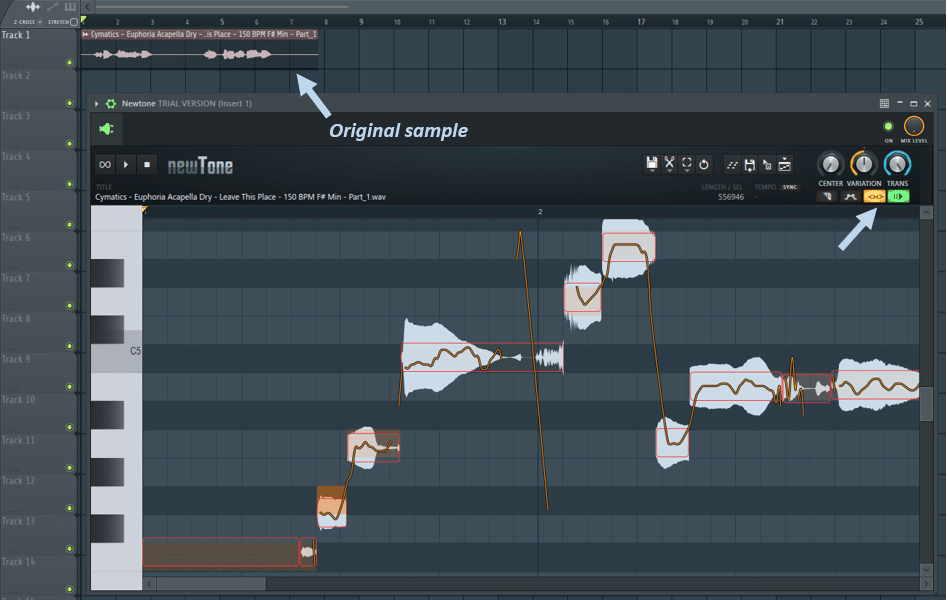Select the note block on the C5 row
Image resolution: width=948 pixels, height=600 pixels.
click(x=482, y=357)
